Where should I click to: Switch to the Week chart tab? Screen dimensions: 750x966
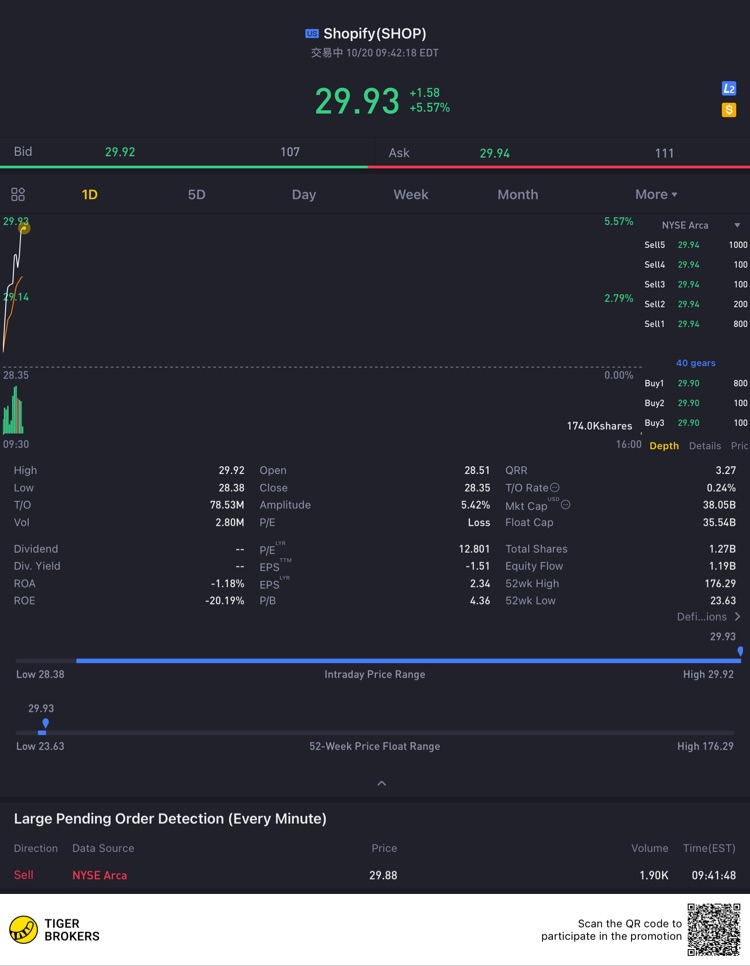click(x=411, y=195)
